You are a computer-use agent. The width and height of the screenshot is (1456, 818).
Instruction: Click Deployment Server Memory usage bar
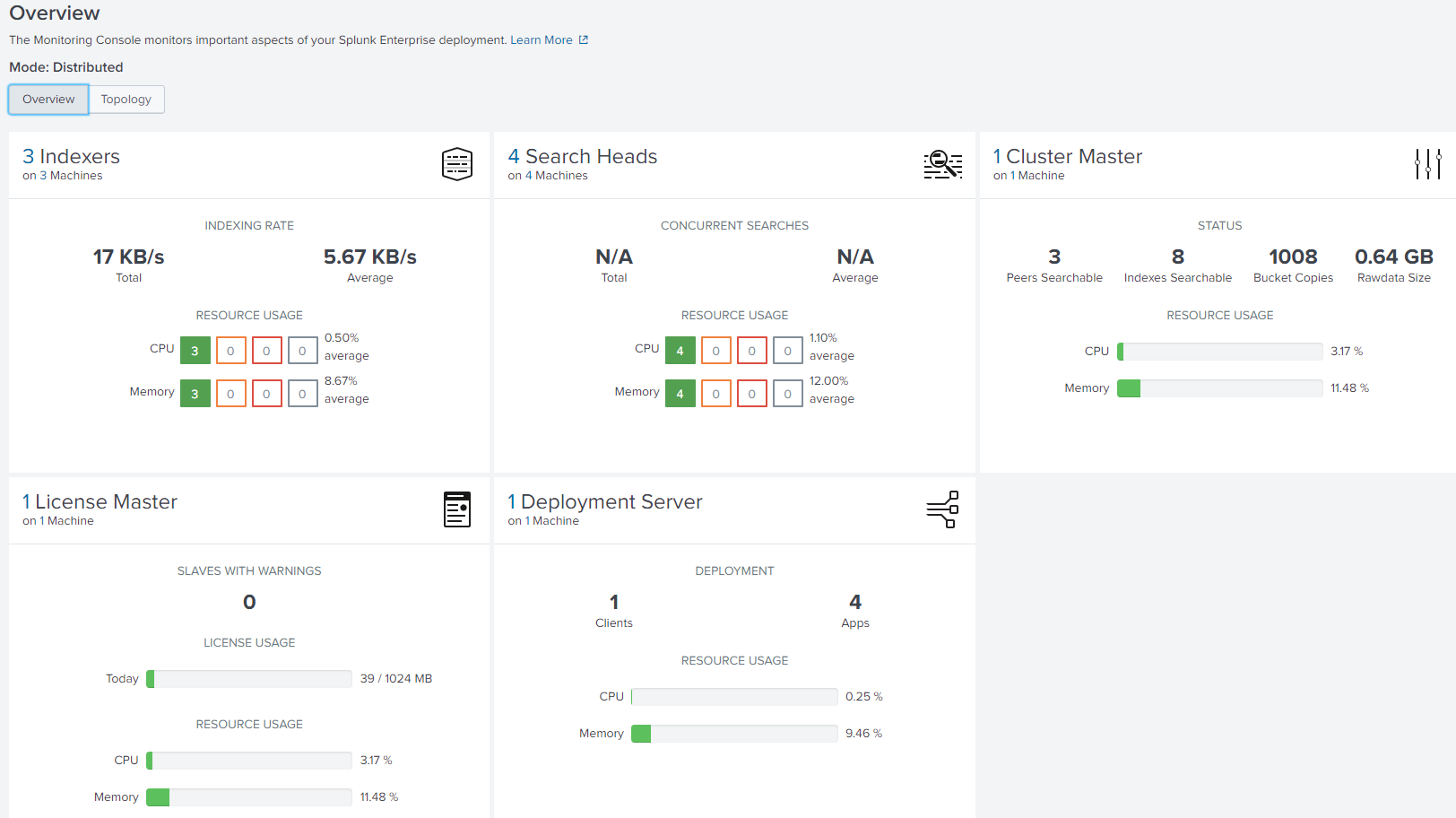(734, 734)
